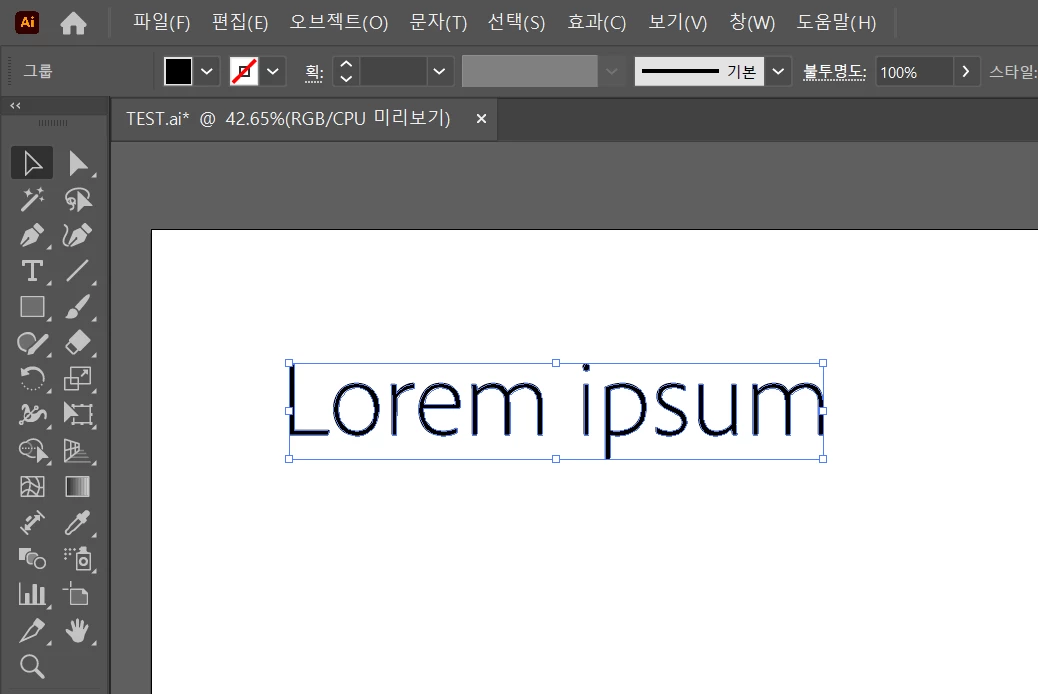
Task: Select the Blend tool
Action: point(32,558)
